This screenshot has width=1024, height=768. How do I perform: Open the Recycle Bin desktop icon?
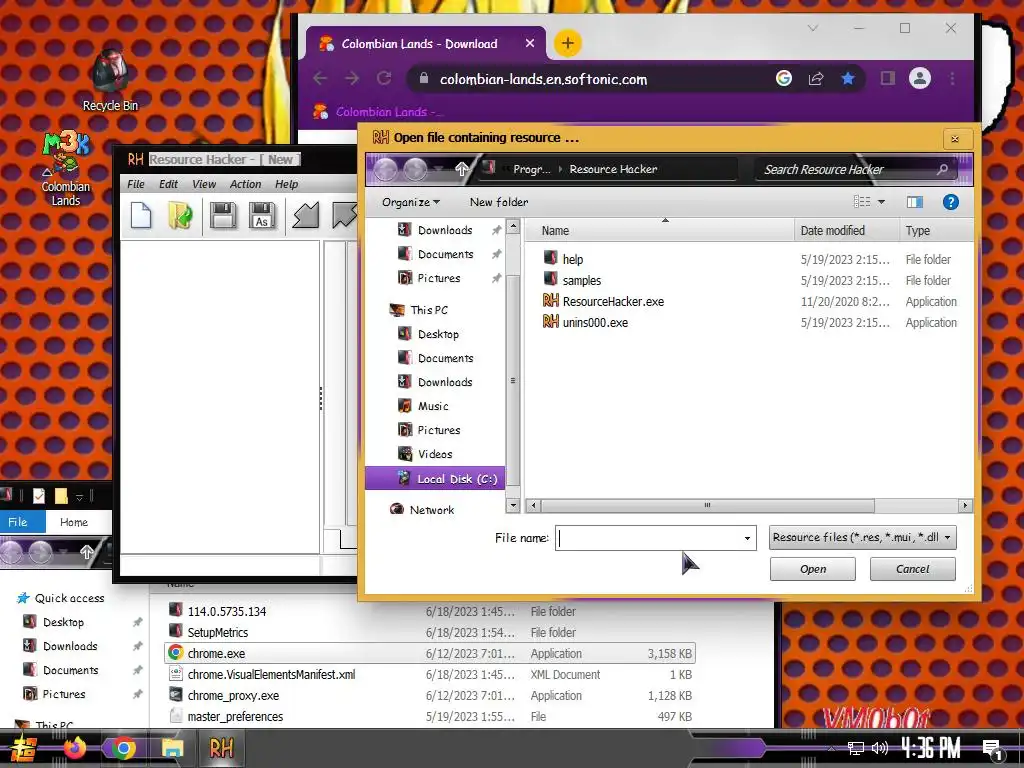coord(110,80)
